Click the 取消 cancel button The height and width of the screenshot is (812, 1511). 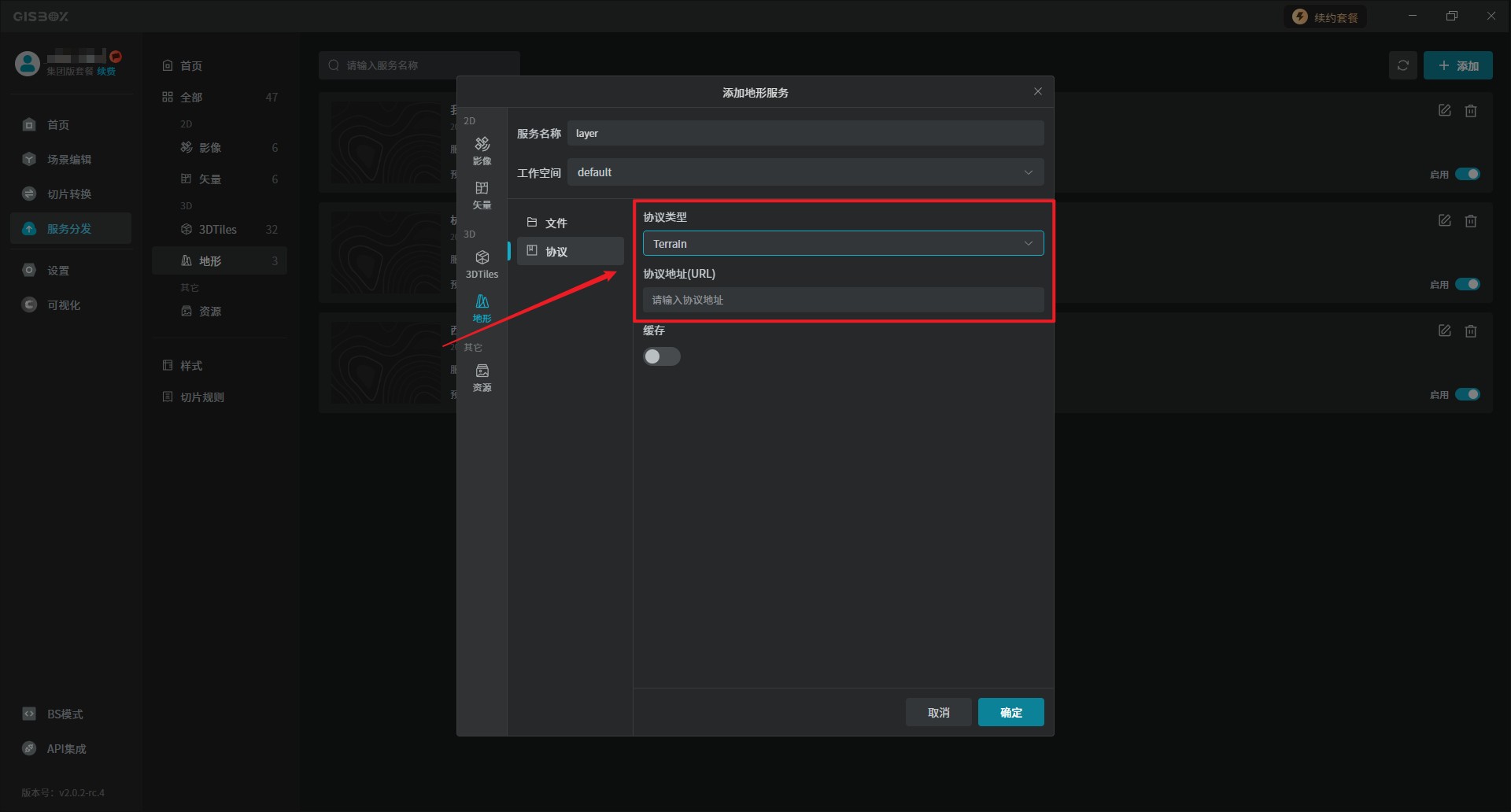click(938, 712)
